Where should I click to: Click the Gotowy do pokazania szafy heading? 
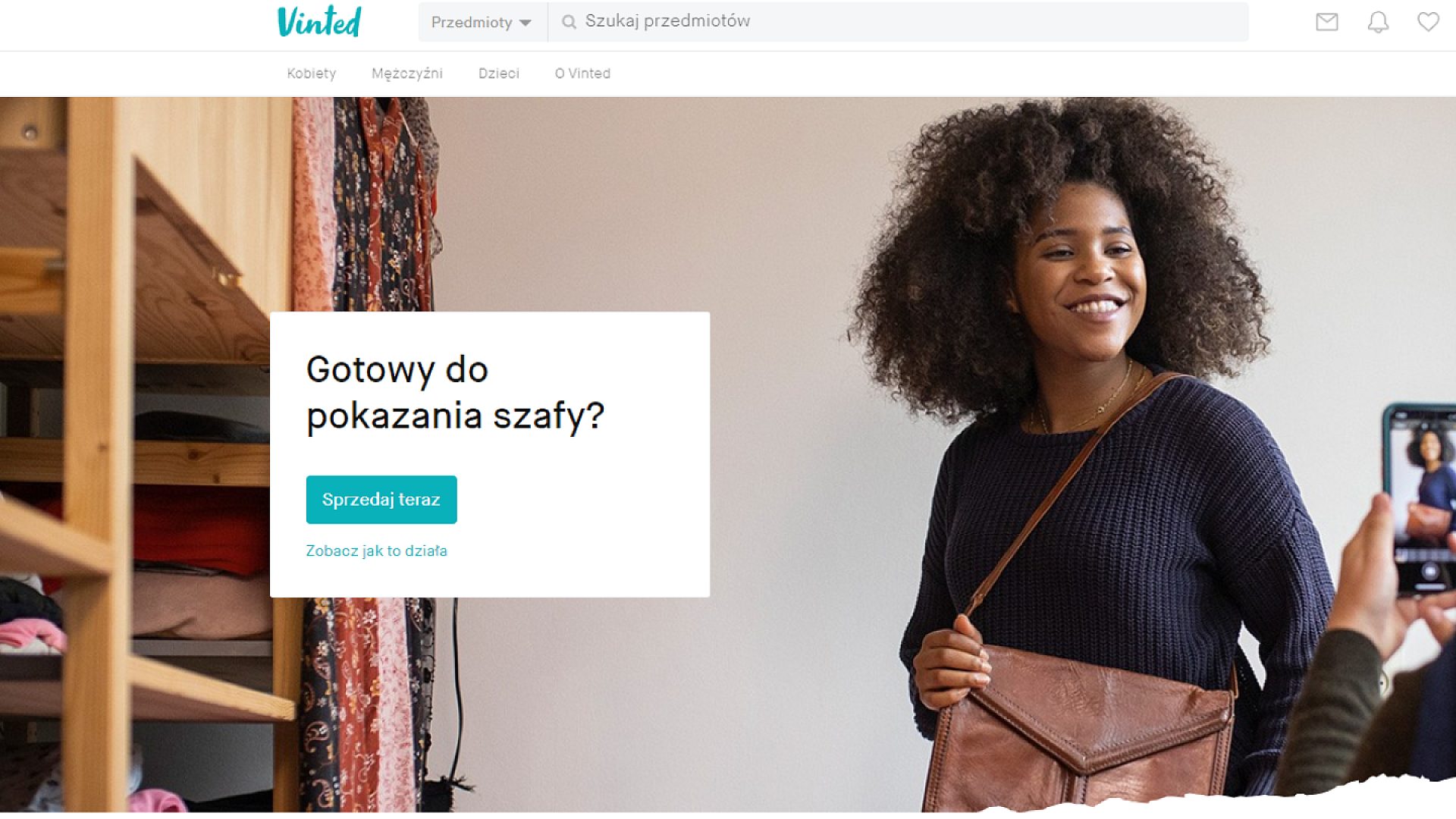(x=455, y=393)
